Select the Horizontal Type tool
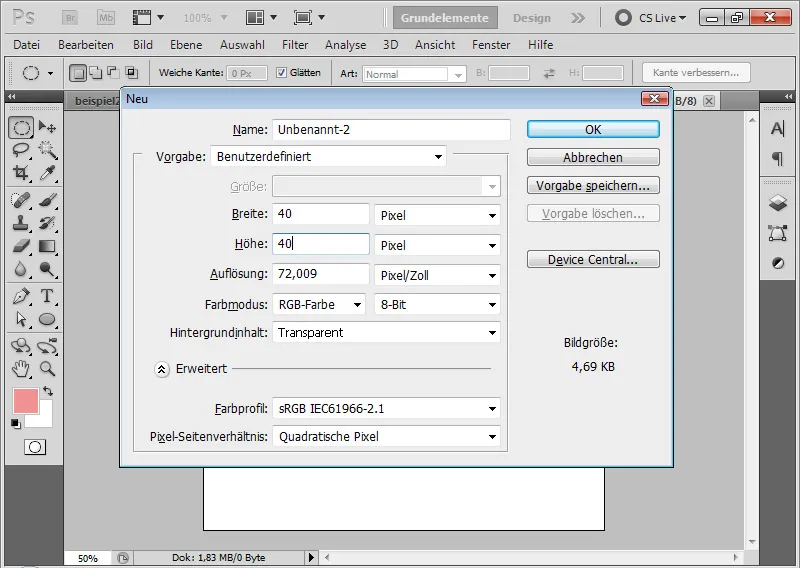The height and width of the screenshot is (568, 800). pyautogui.click(x=47, y=296)
